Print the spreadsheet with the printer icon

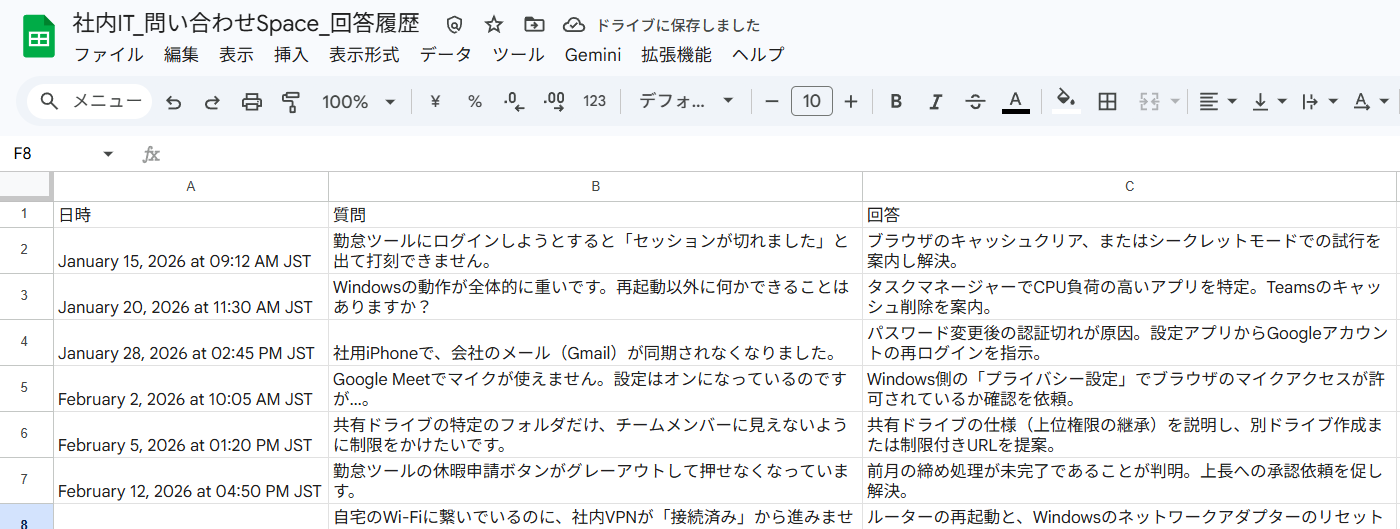click(252, 101)
